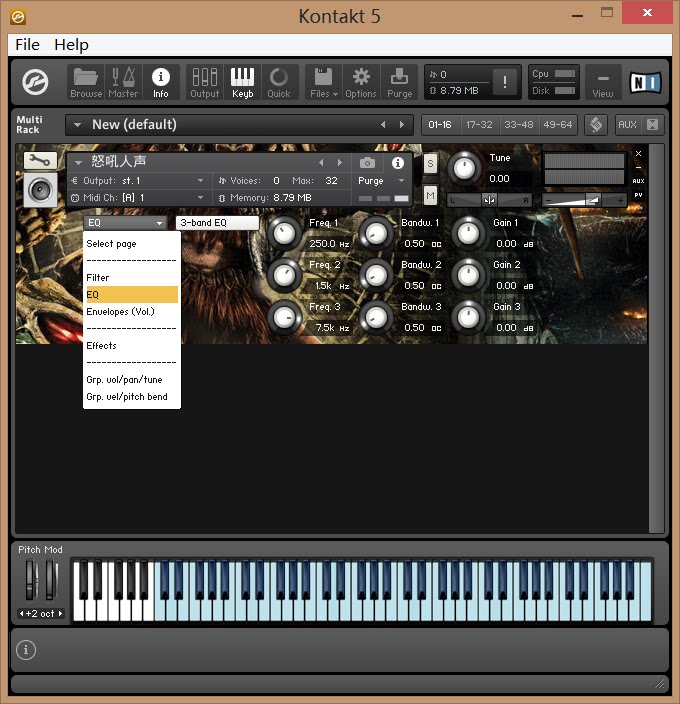The width and height of the screenshot is (680, 704).
Task: Toggle the on-screen Keyb keyboard
Action: tap(242, 82)
